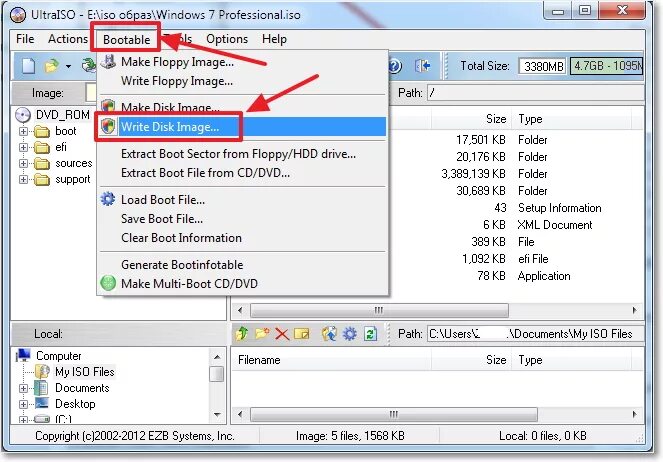
Task: Expand the Documents node in Local tree
Action: click(x=23, y=388)
